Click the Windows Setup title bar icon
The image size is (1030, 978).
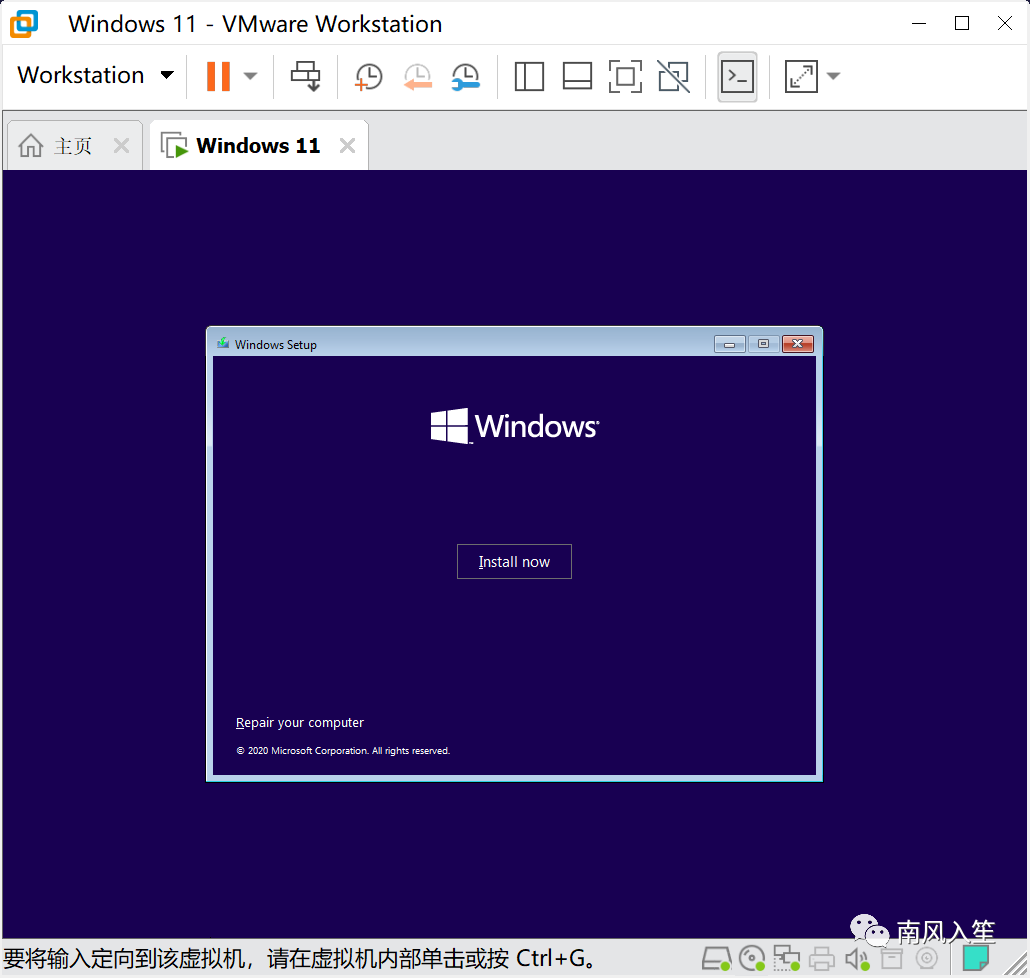pos(223,343)
